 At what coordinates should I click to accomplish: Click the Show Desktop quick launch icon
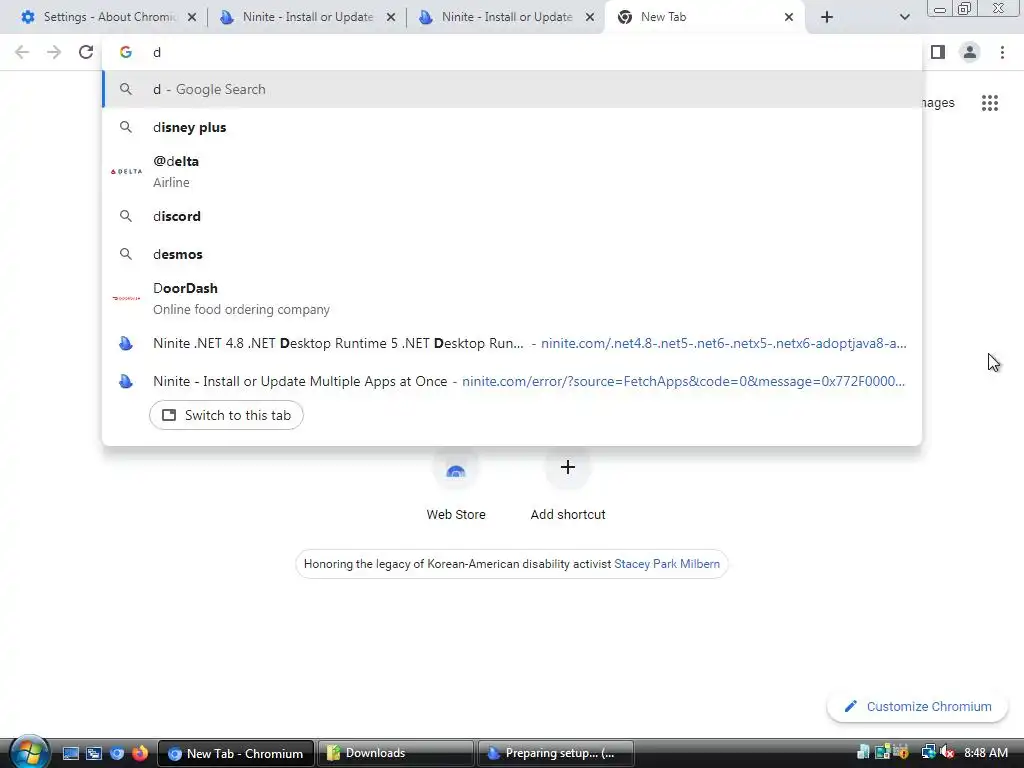point(71,753)
